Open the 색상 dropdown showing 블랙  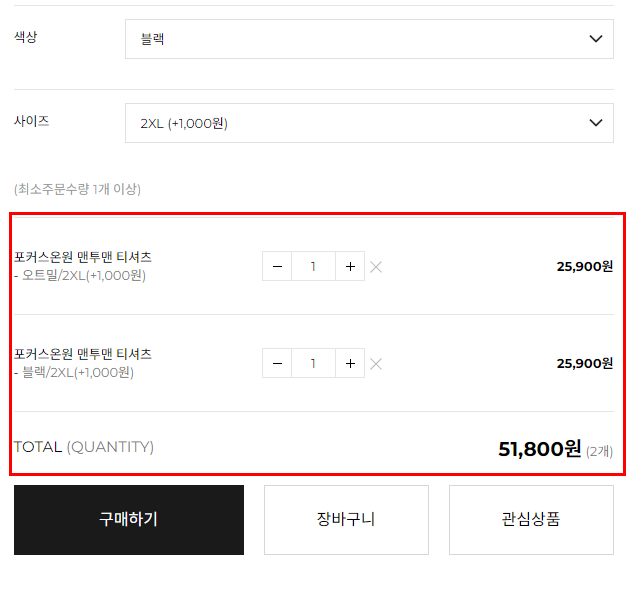(369, 39)
